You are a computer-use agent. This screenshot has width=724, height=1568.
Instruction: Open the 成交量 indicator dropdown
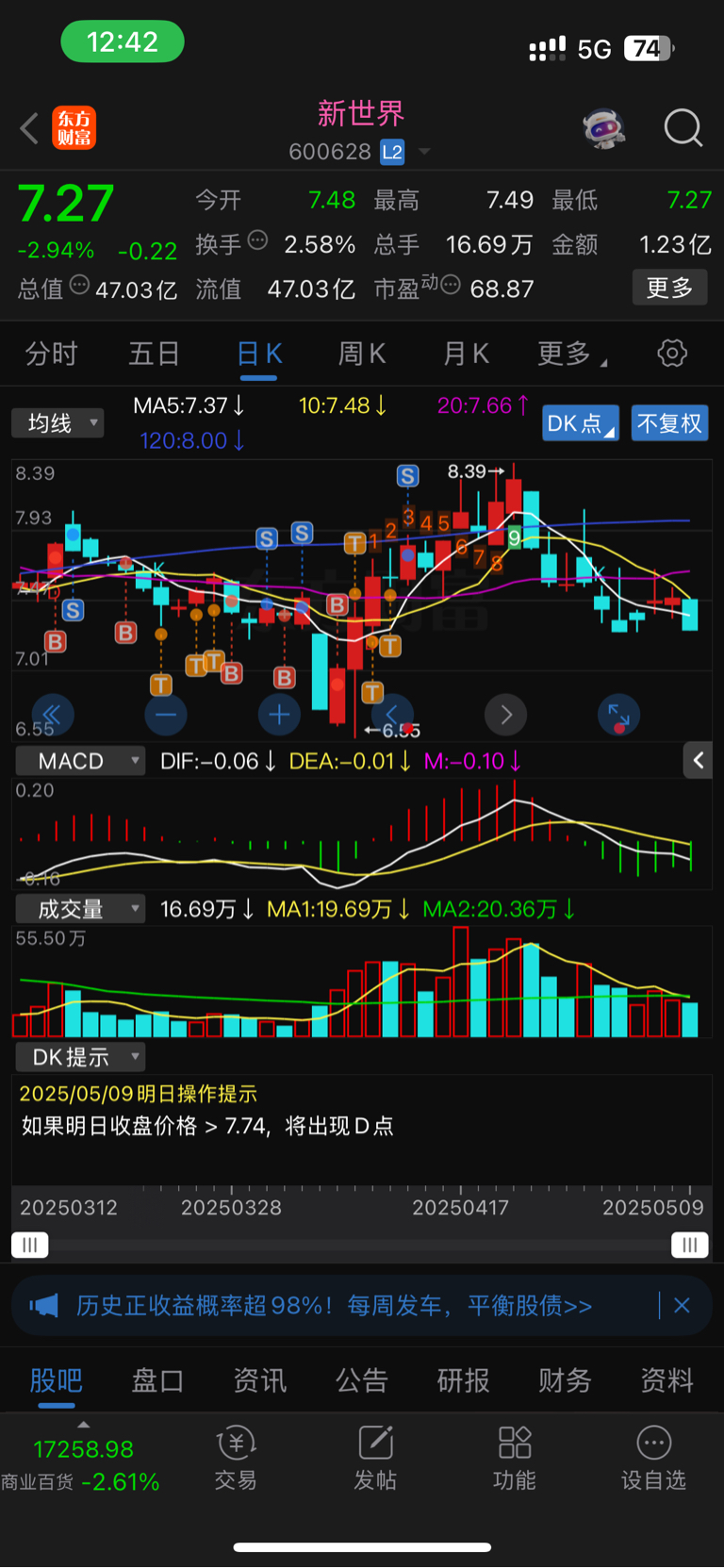click(80, 909)
